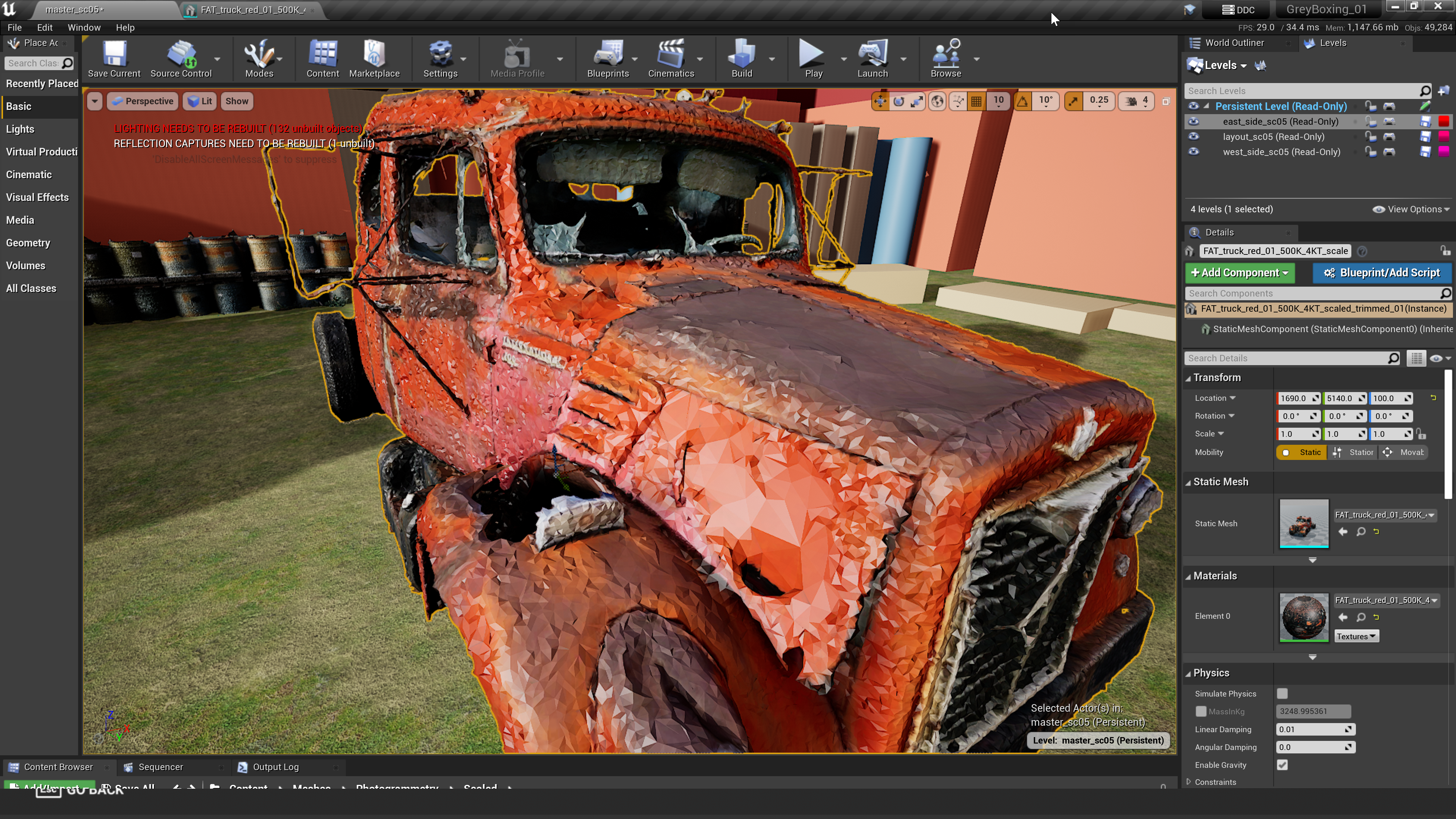This screenshot has height=819, width=1456.
Task: Open the Window menu
Action: coord(84,27)
